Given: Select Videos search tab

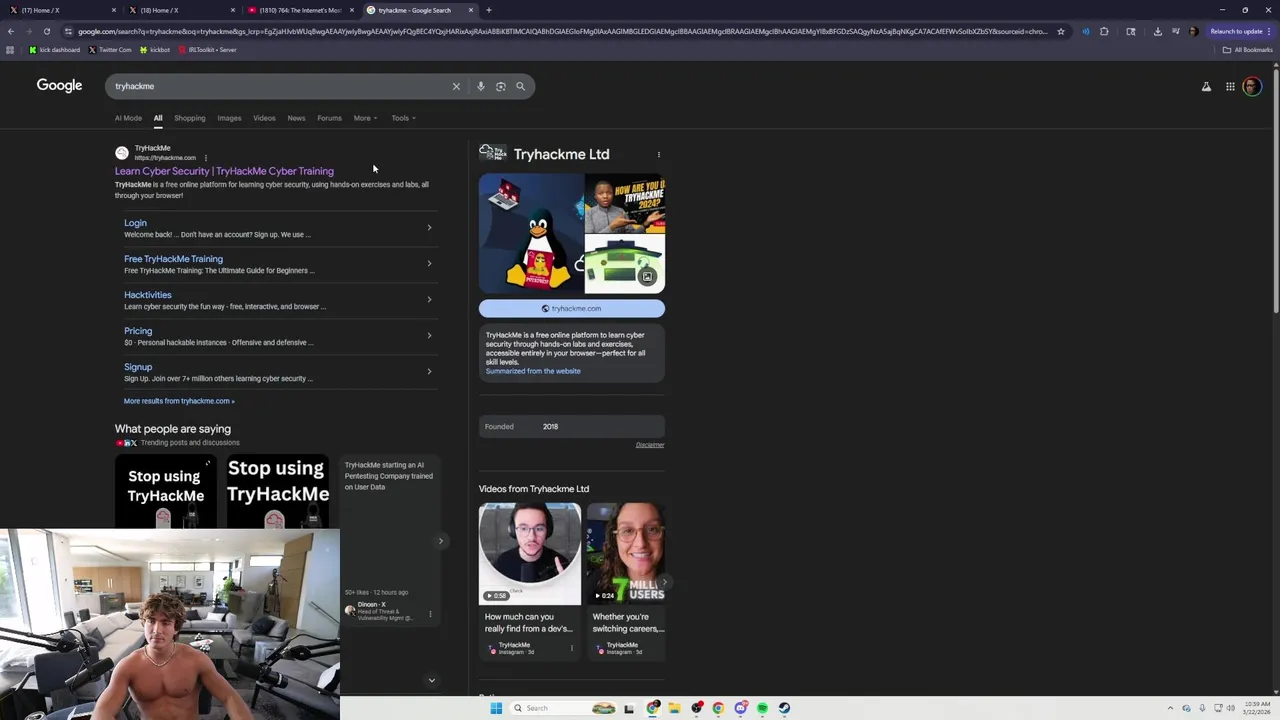Looking at the screenshot, I should [x=264, y=118].
